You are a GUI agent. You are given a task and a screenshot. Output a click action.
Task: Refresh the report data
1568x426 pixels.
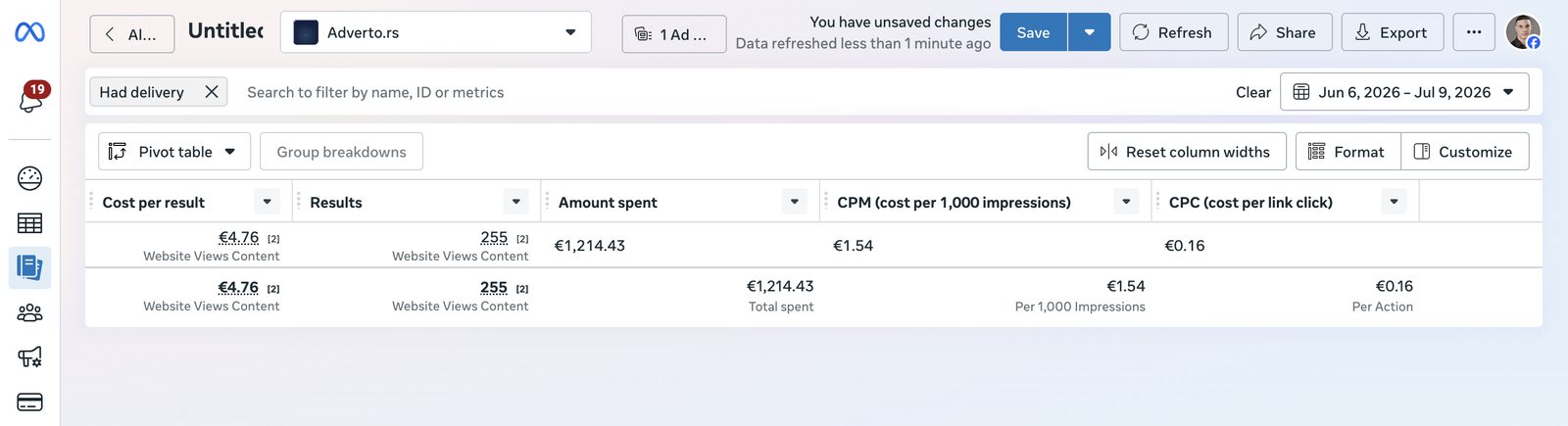[1173, 32]
